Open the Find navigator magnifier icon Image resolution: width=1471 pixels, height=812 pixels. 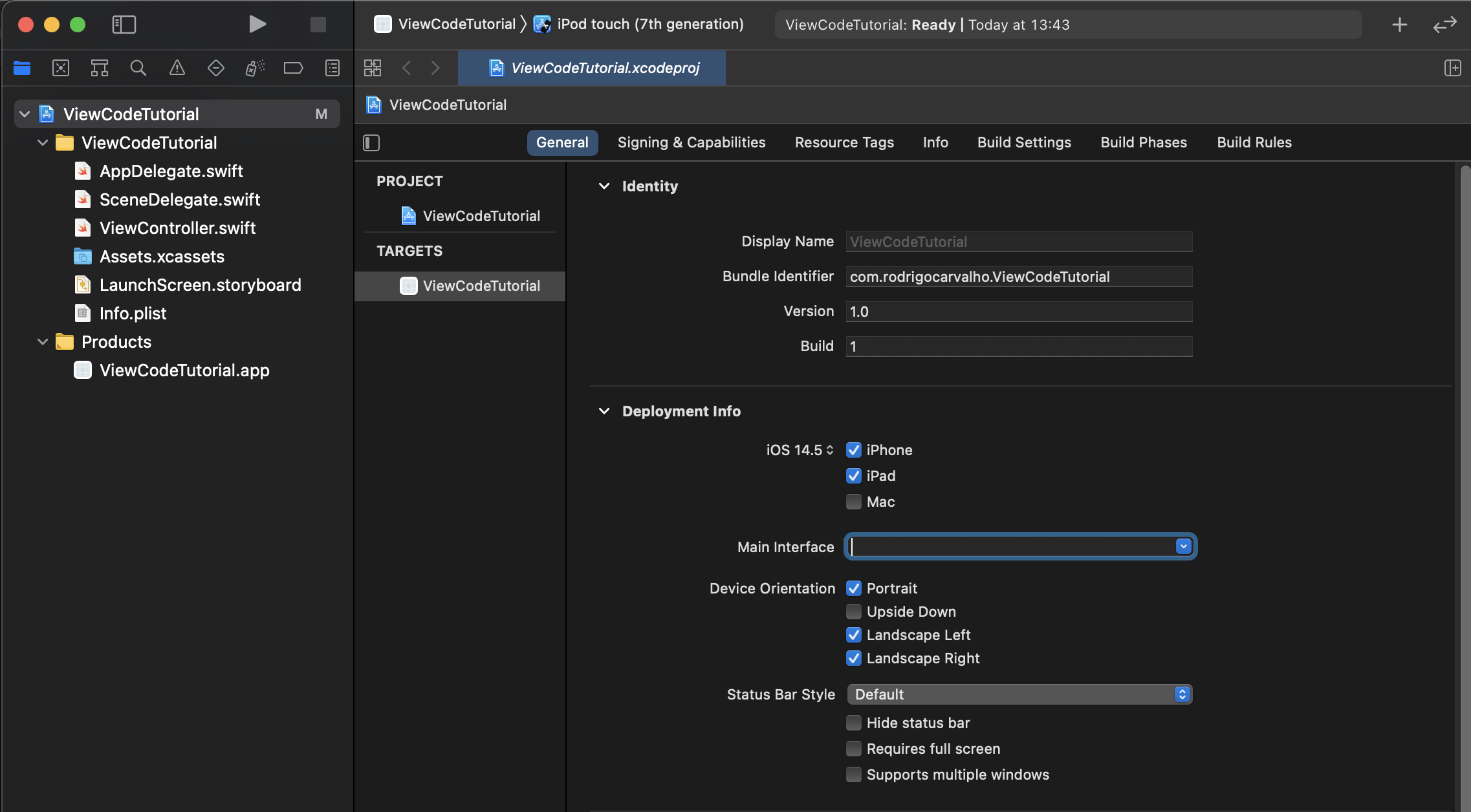click(138, 68)
